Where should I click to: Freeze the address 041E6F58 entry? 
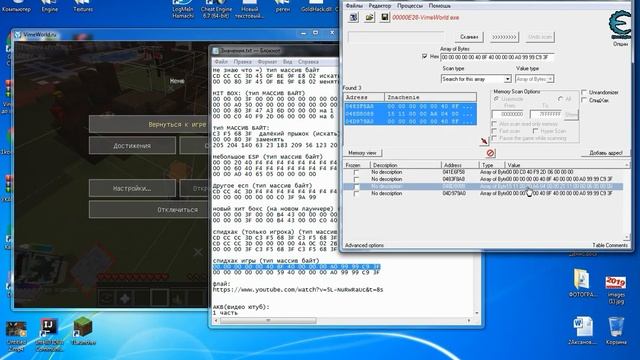[356, 172]
